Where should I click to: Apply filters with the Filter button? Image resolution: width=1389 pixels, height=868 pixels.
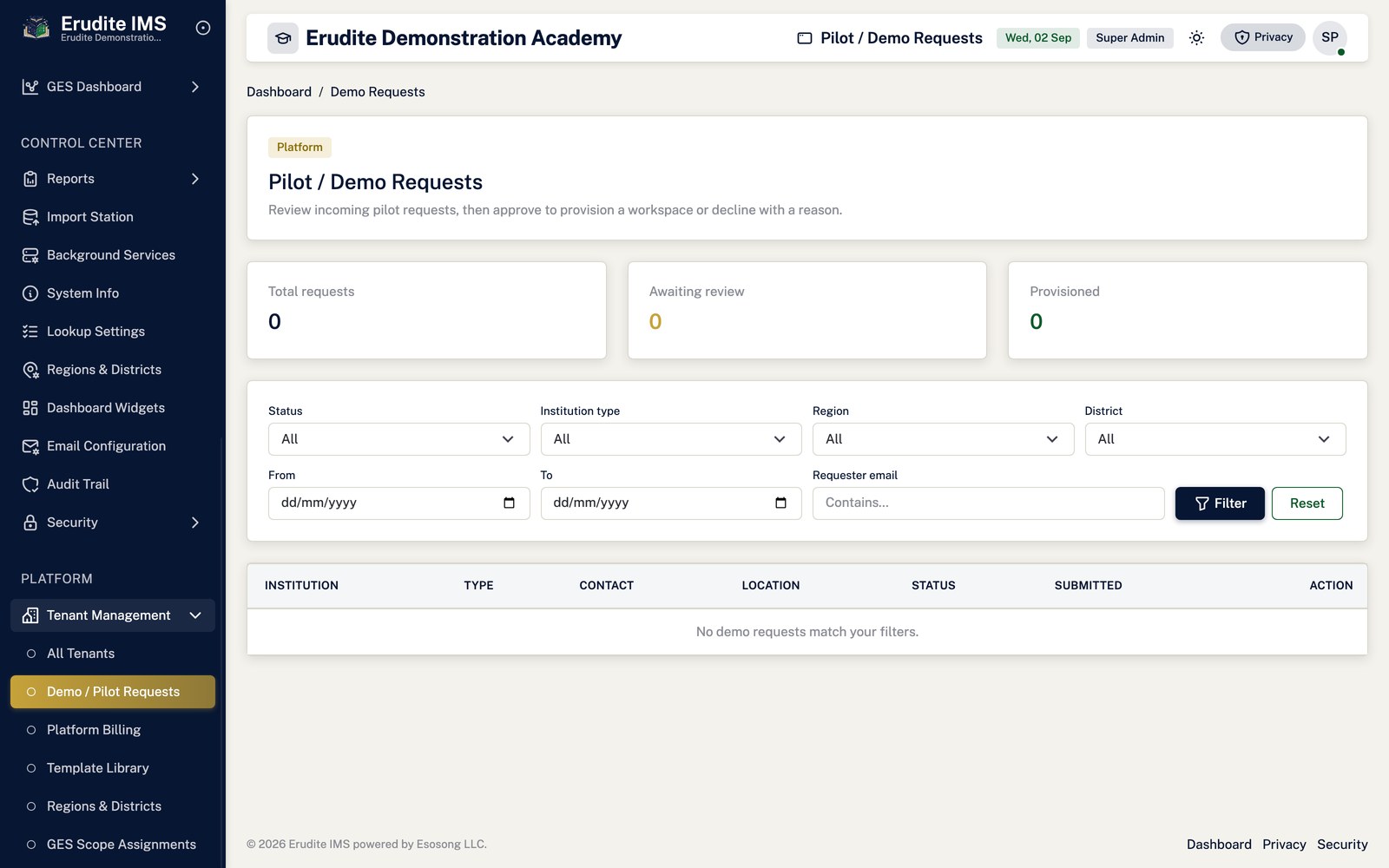[1220, 503]
